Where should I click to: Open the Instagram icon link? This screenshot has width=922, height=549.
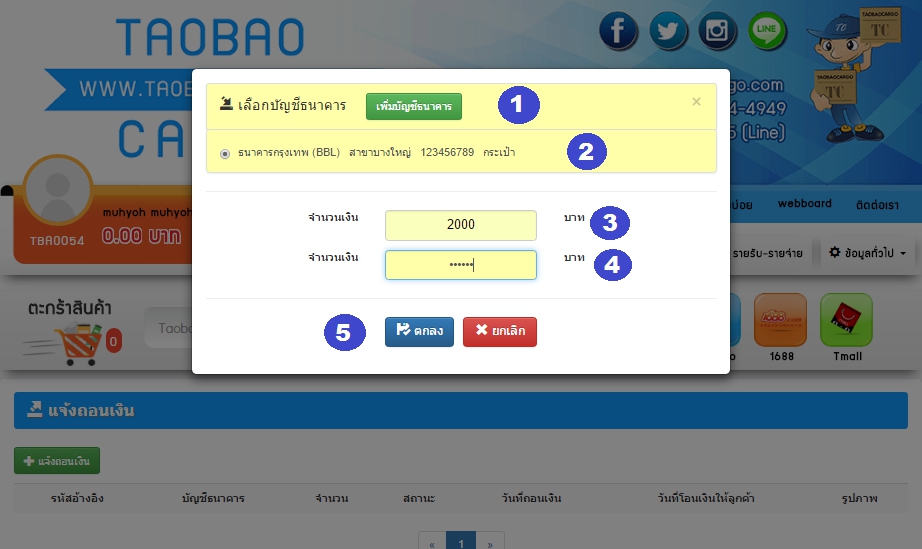pos(717,31)
